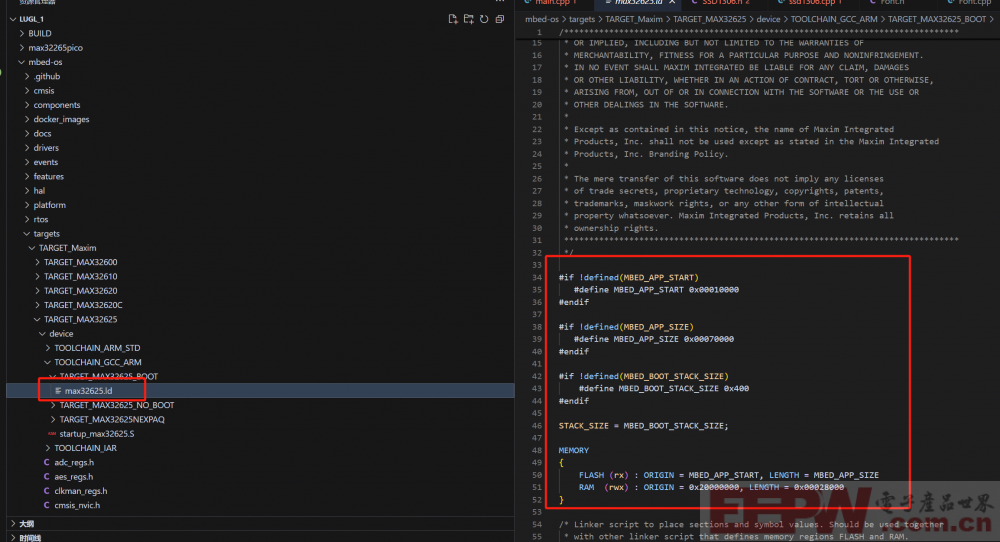The width and height of the screenshot is (1000, 542).
Task: Click the C icon beside cmsis_nvic.h
Action: click(x=47, y=505)
